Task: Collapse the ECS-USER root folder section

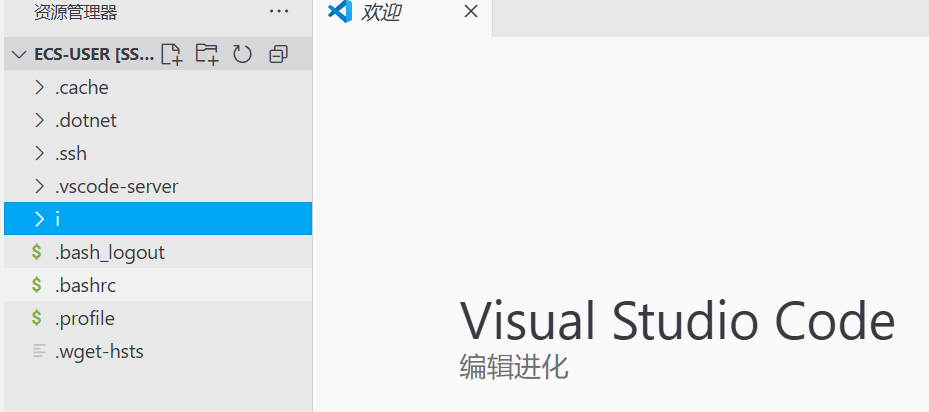Action: [19, 55]
